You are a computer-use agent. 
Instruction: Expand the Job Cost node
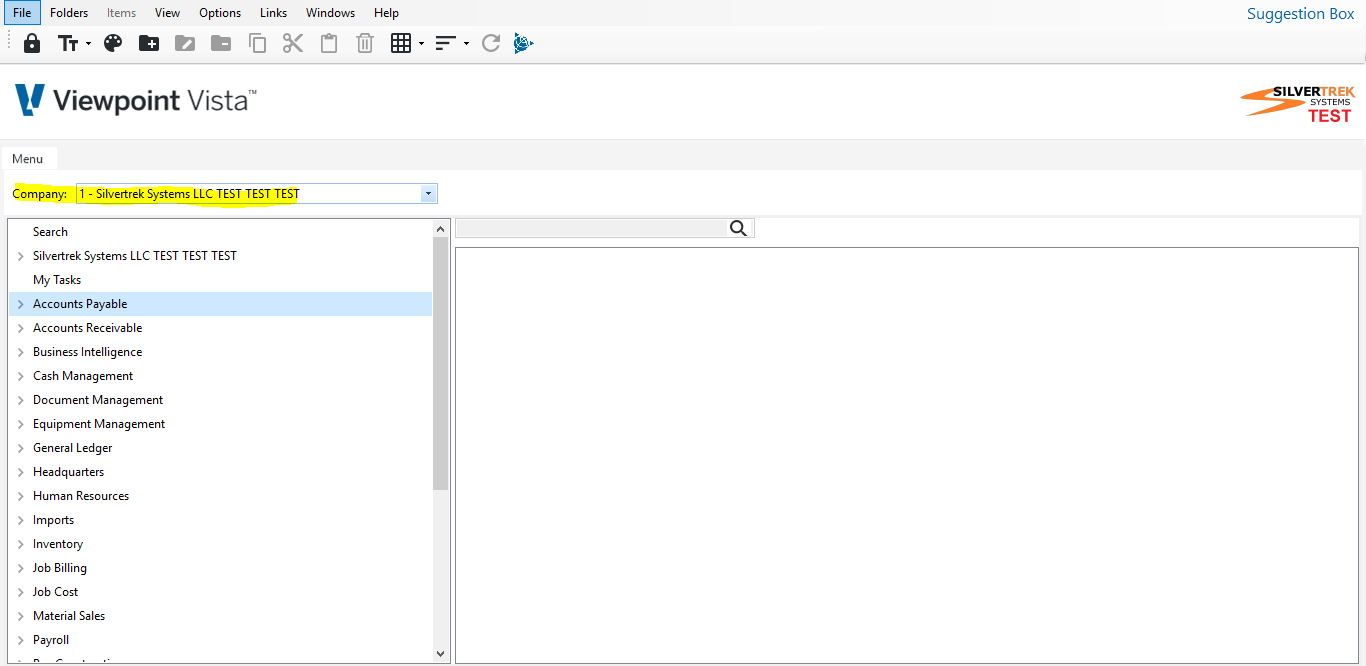point(21,592)
